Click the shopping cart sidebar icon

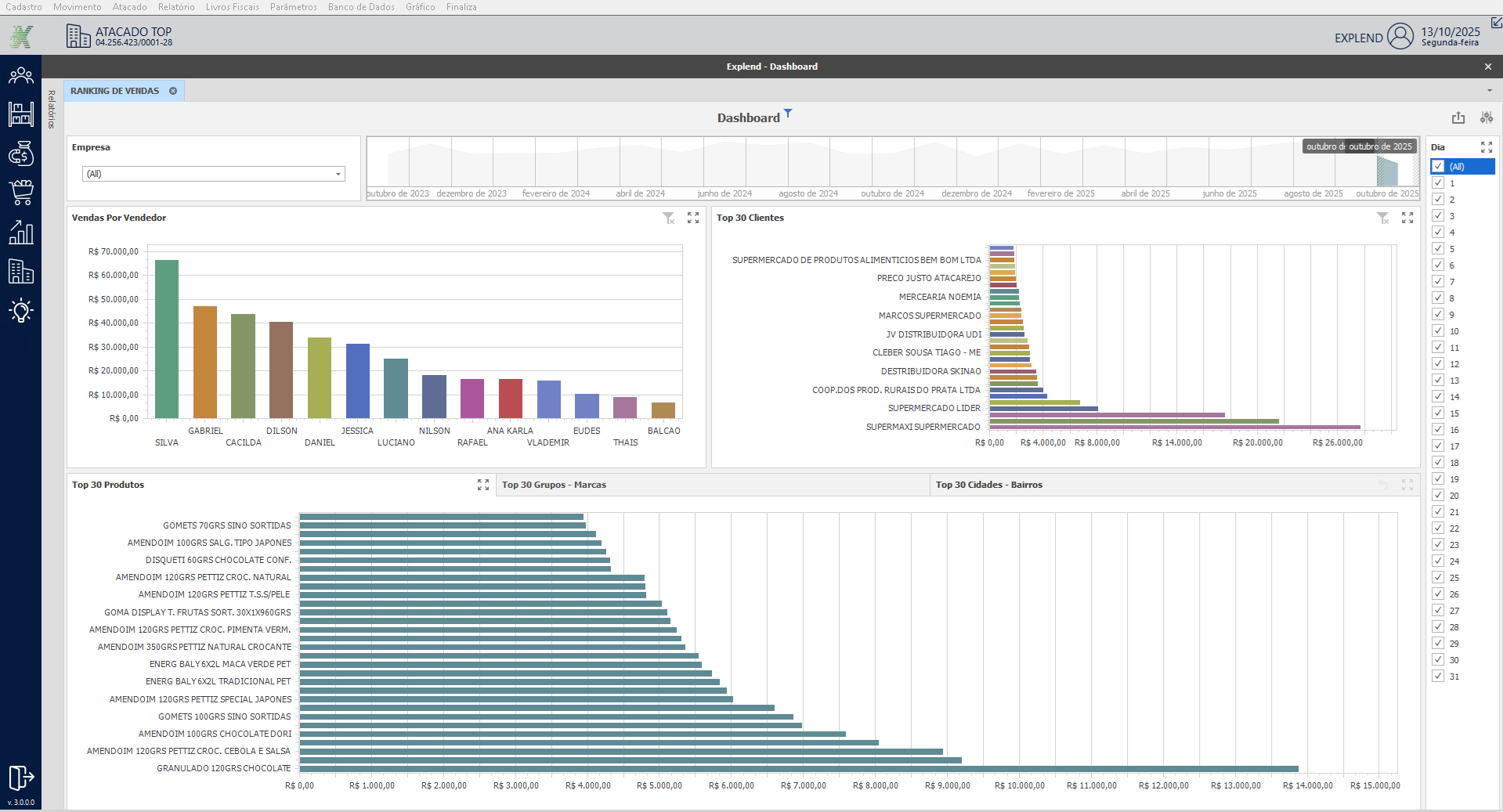[x=21, y=193]
